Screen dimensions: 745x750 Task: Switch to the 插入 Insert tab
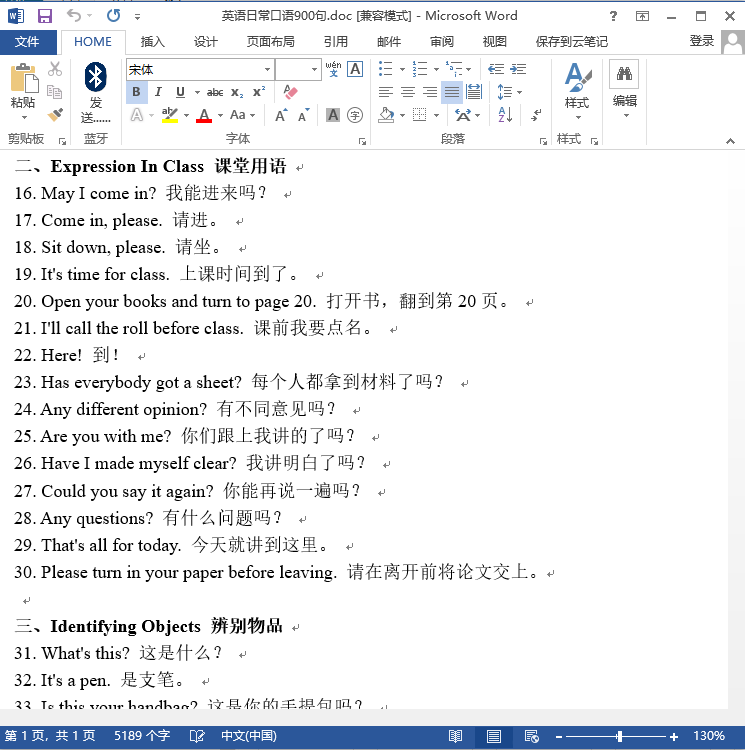153,42
